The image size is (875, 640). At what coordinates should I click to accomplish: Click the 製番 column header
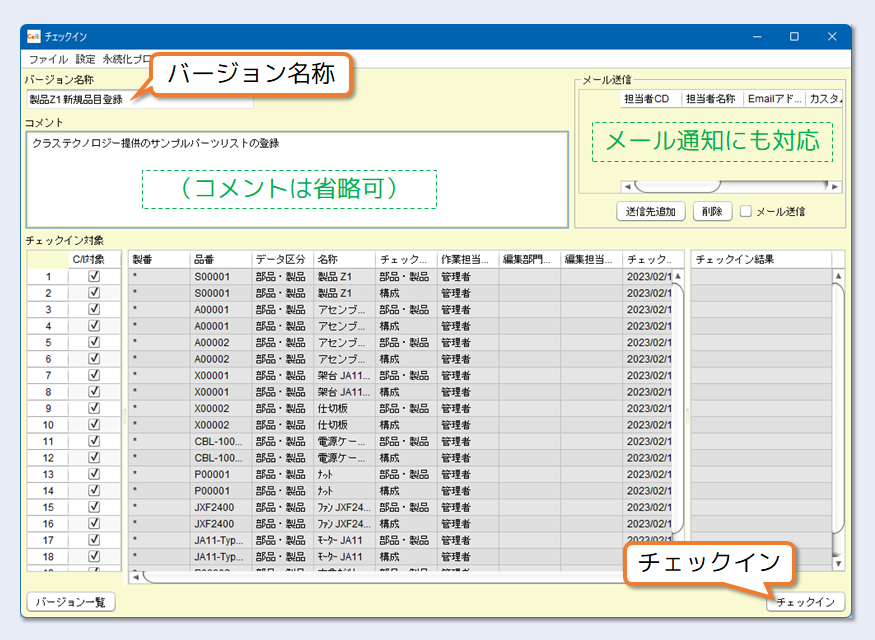(159, 259)
